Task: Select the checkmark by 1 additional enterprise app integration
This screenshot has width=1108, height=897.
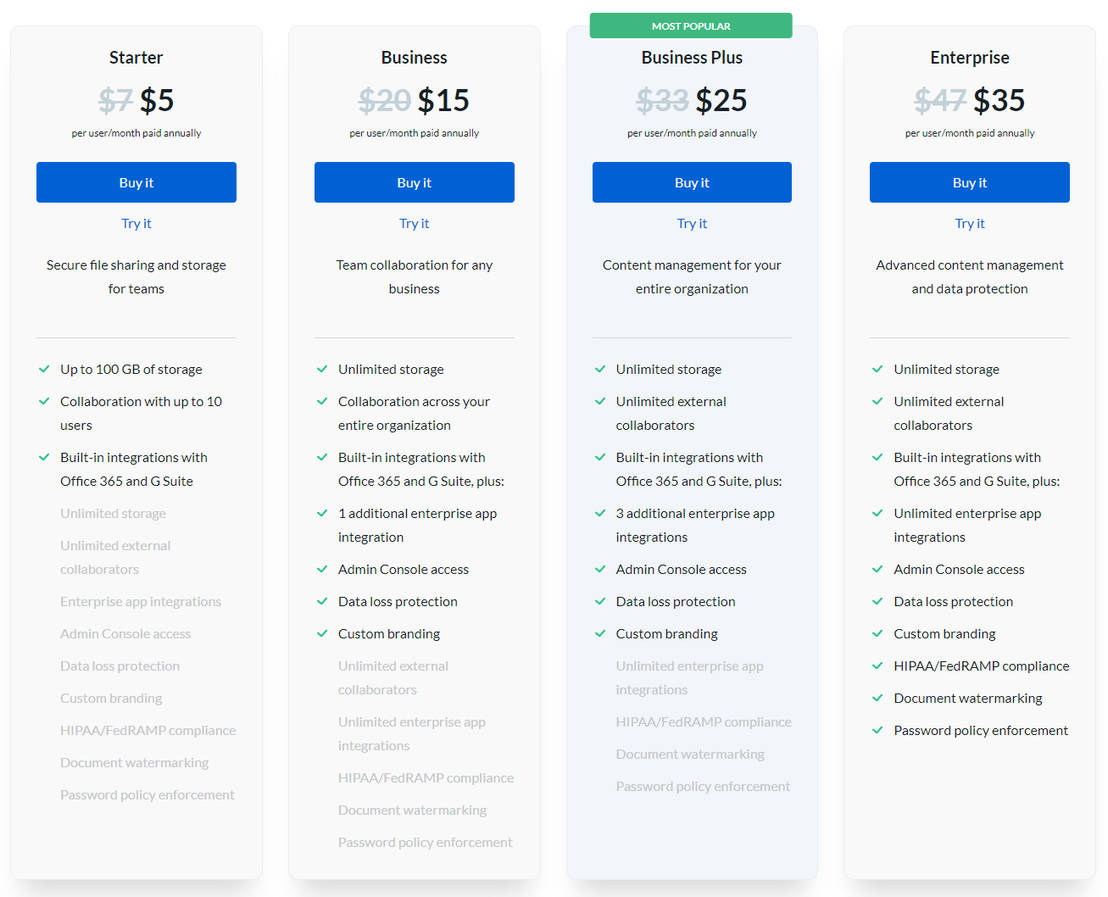Action: click(x=322, y=513)
